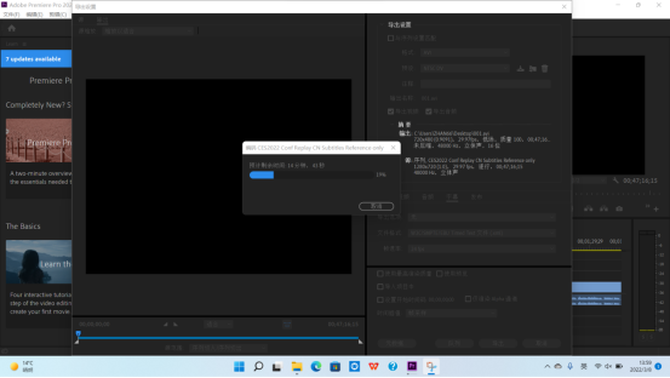
Task: Click the output name 001.avi link
Action: coord(429,98)
